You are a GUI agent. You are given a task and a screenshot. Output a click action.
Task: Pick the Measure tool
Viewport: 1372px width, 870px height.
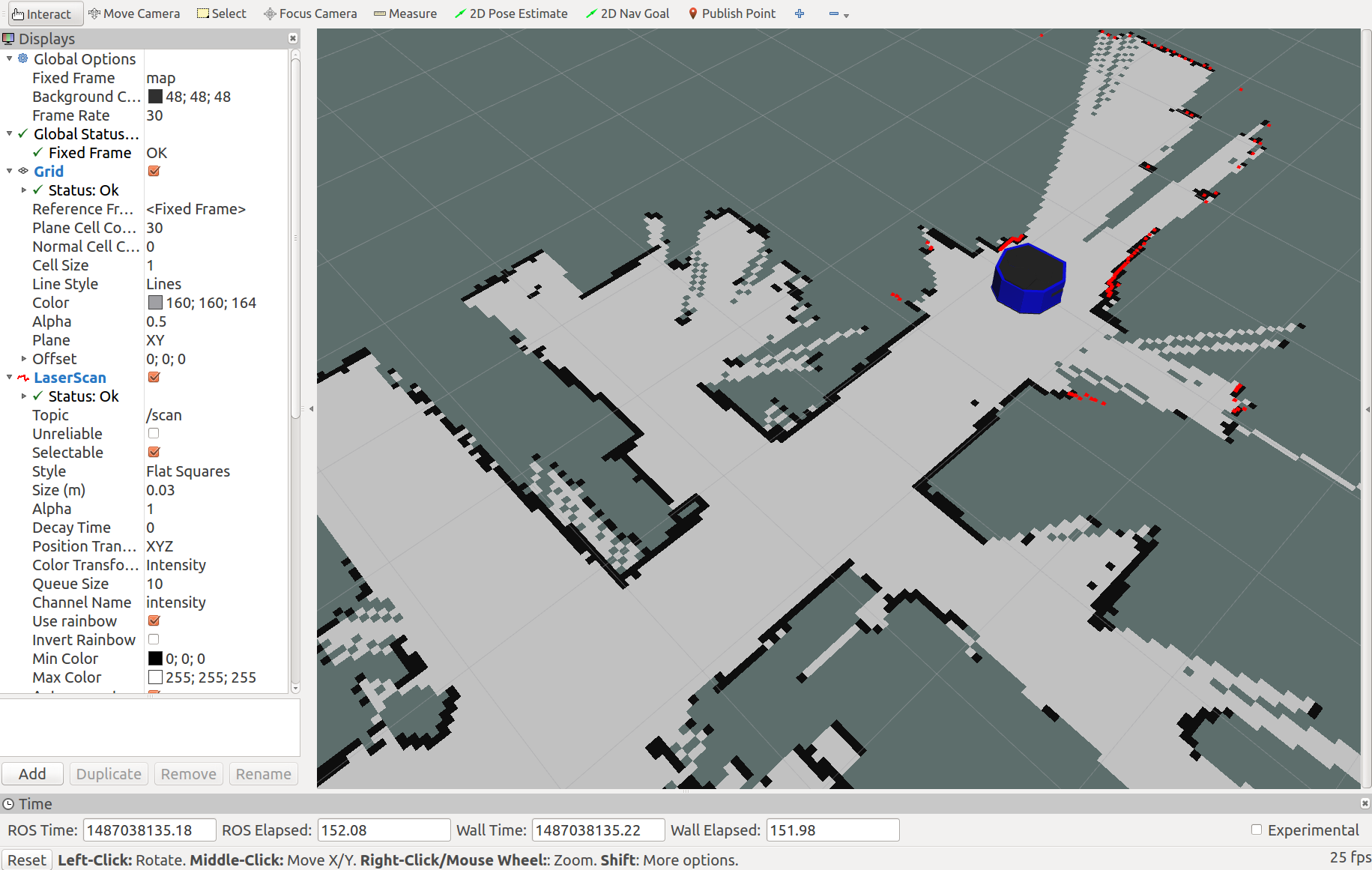[x=405, y=13]
